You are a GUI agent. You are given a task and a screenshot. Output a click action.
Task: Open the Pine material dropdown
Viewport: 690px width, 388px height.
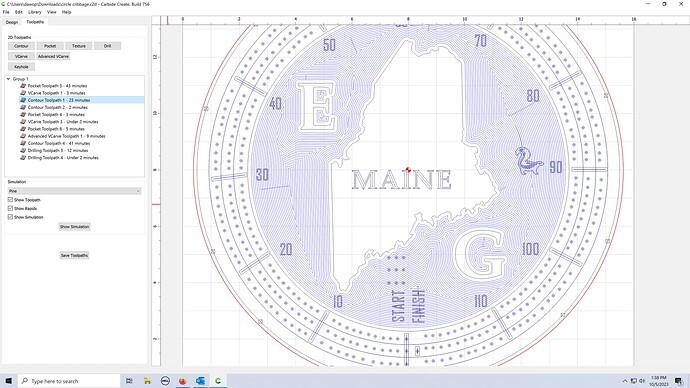tap(74, 191)
